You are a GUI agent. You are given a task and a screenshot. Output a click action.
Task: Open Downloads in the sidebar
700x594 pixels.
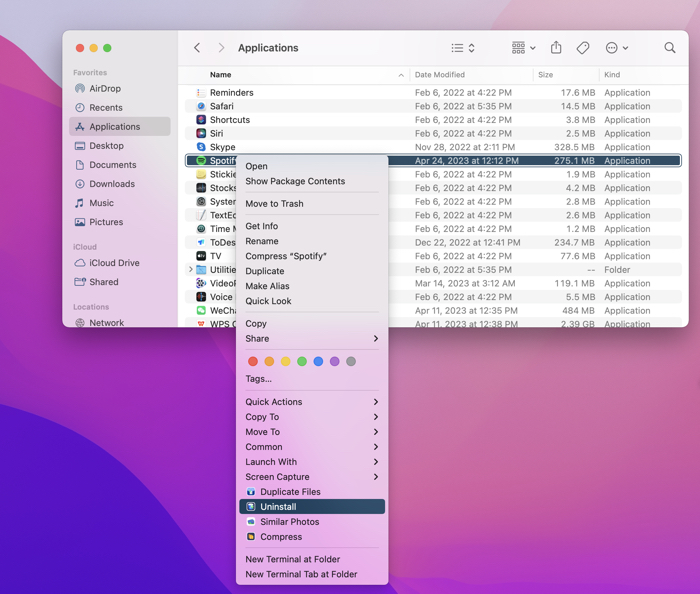[x=111, y=184]
